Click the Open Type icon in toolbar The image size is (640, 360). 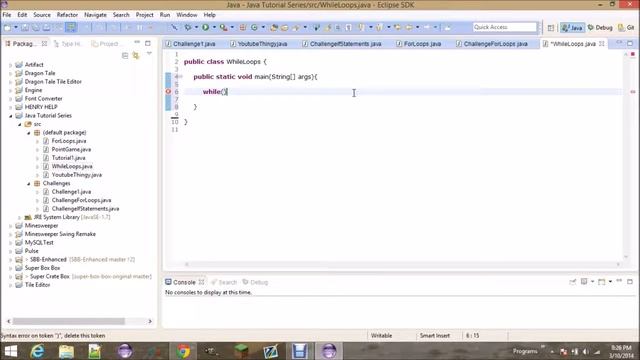click(274, 27)
